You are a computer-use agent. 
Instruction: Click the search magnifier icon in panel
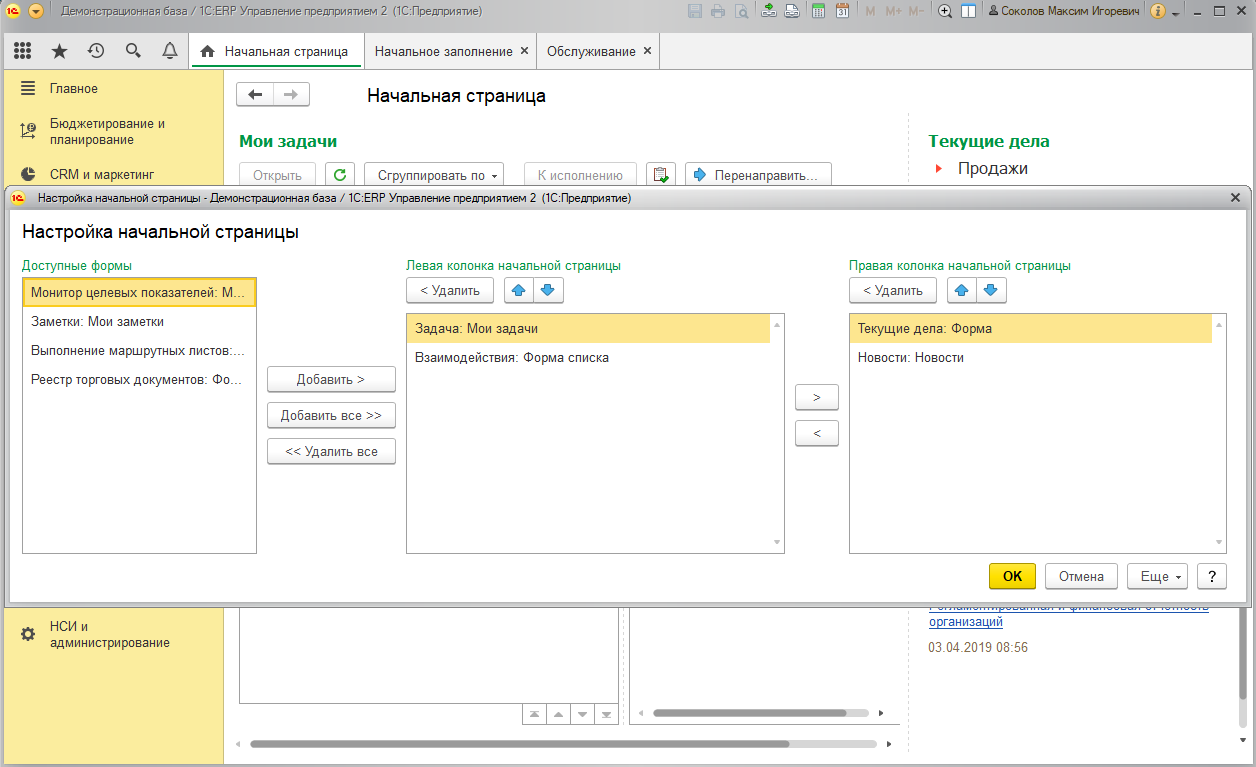133,51
